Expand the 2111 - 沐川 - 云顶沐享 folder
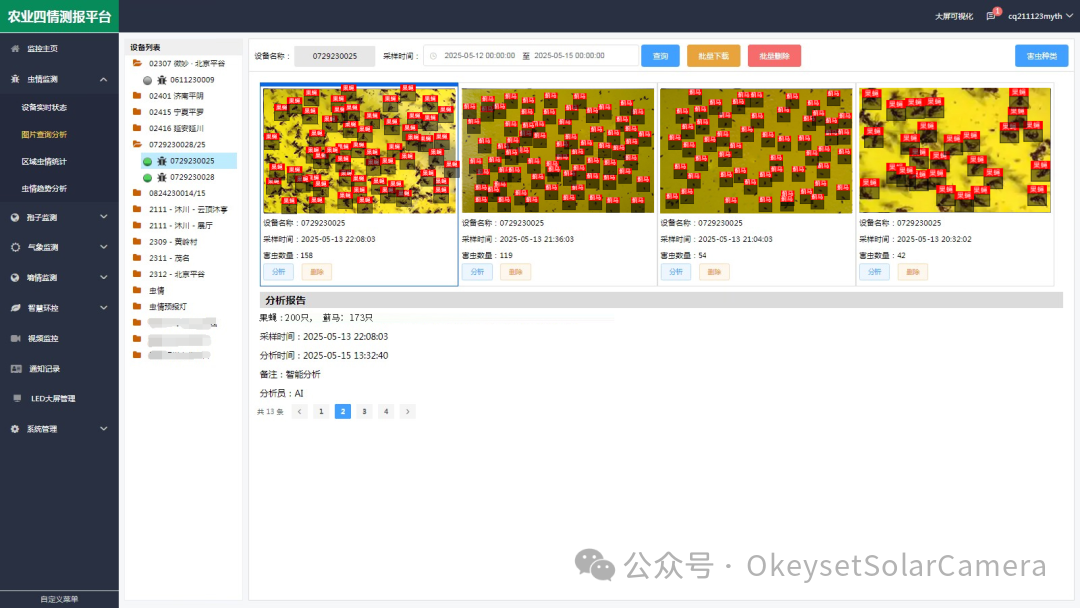The width and height of the screenshot is (1080, 608). 137,209
